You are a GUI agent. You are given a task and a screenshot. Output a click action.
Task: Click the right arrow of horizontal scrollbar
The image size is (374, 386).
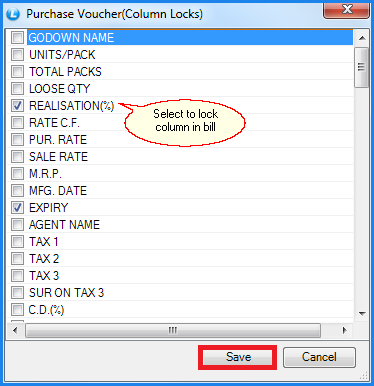click(345, 330)
